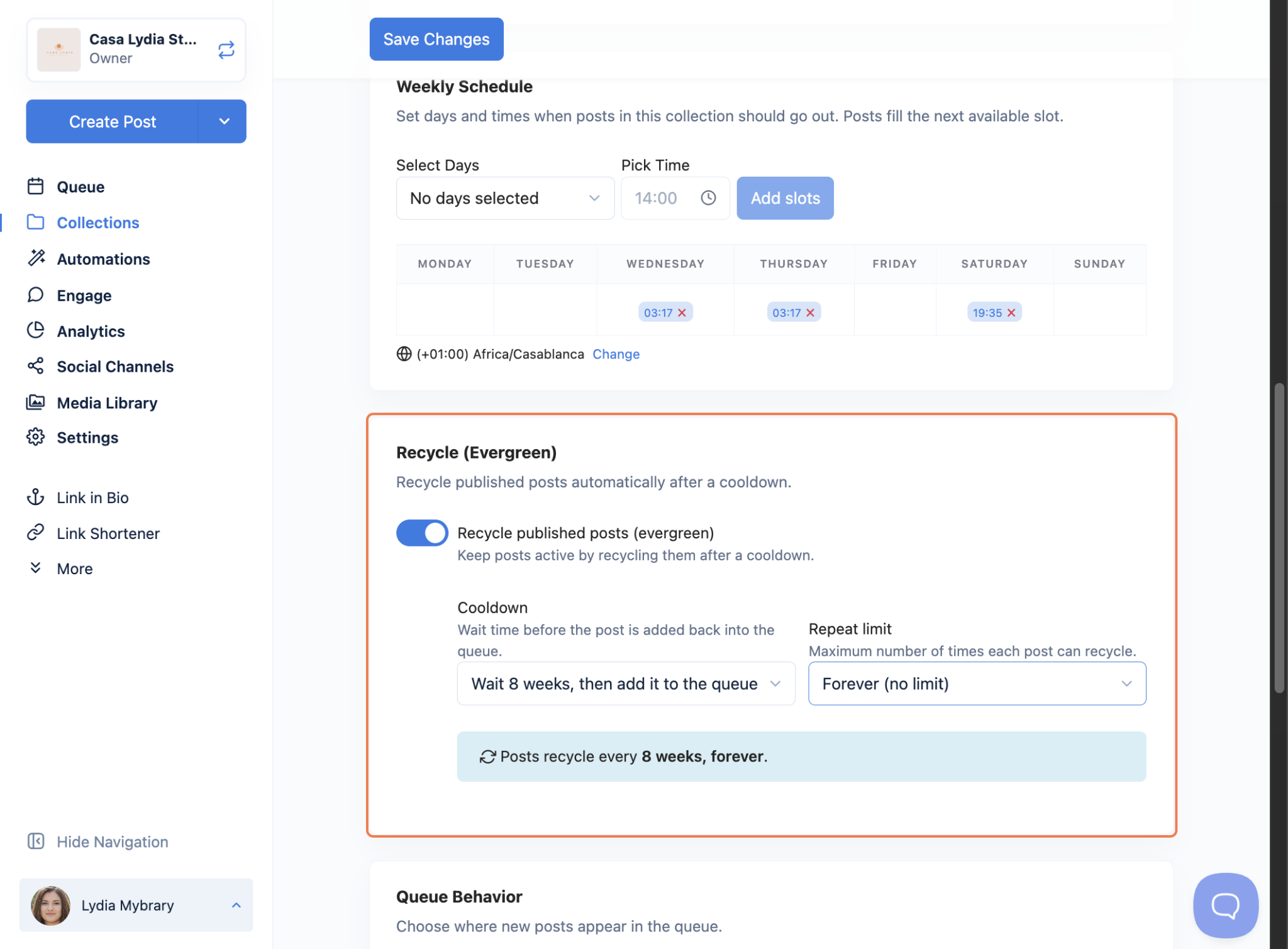The width and height of the screenshot is (1288, 949).
Task: Click the page vertical scrollbar
Action: 1279,538
